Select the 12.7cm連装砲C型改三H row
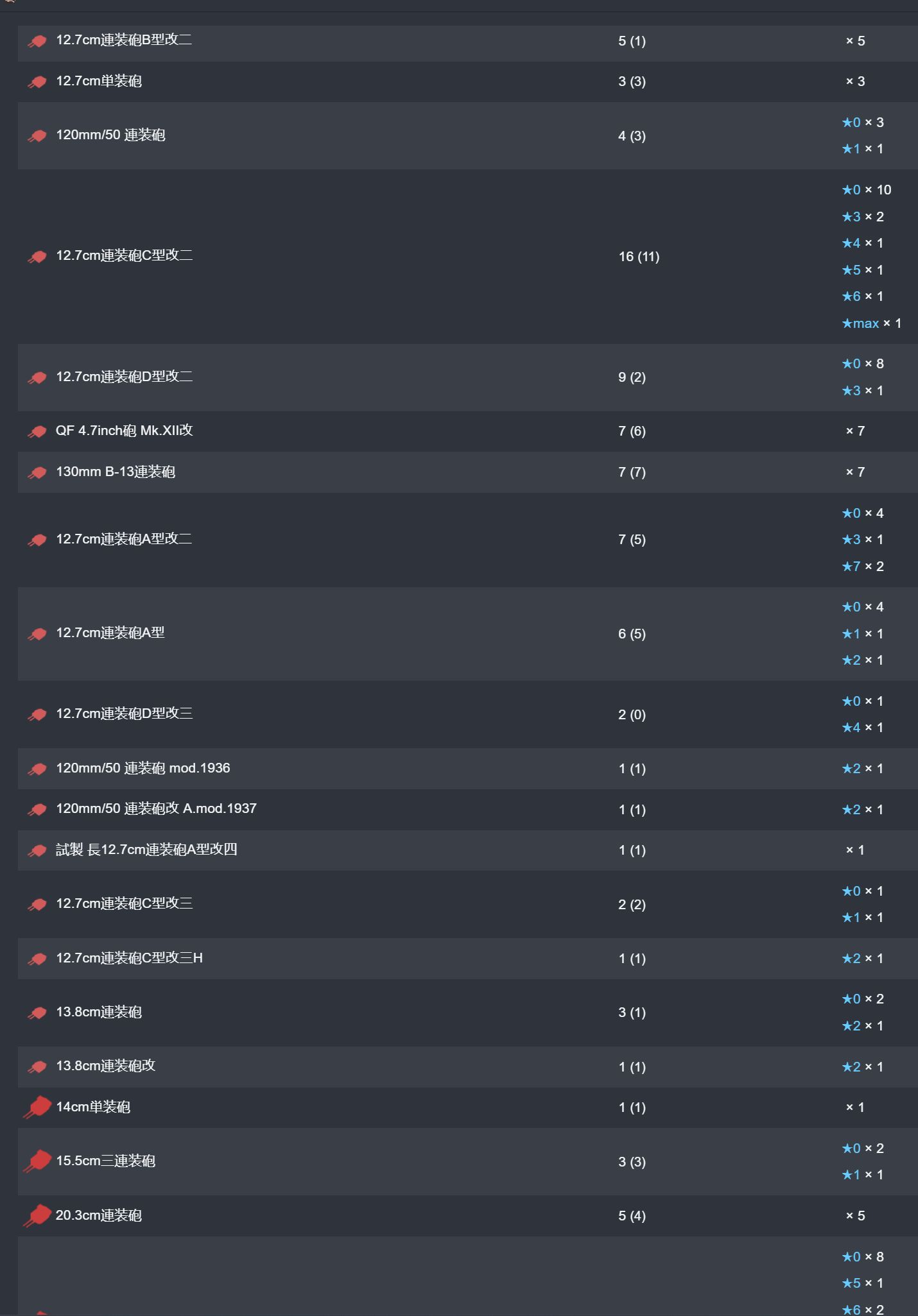 tap(467, 959)
